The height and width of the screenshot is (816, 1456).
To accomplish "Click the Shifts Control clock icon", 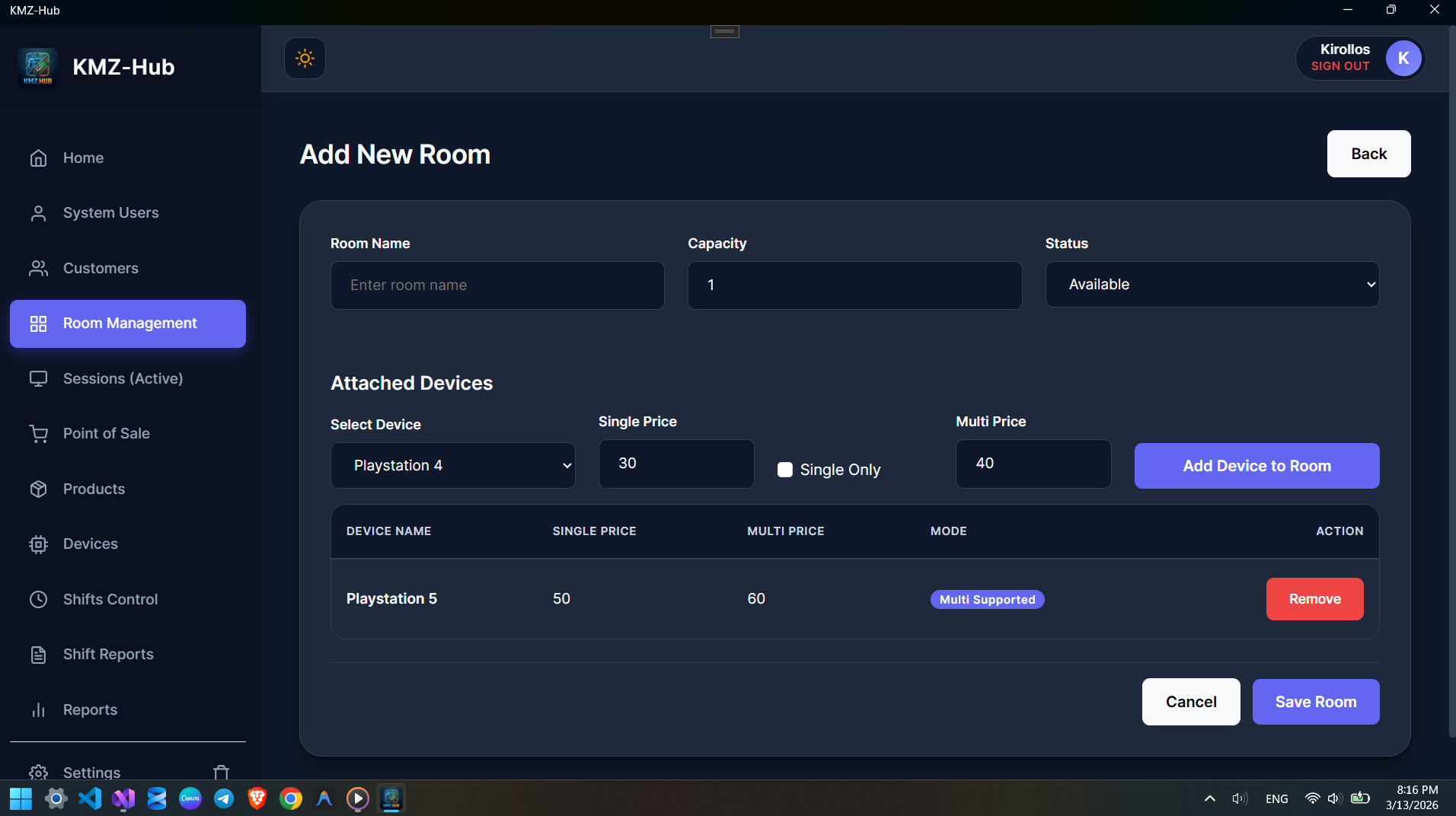I will click(x=38, y=599).
